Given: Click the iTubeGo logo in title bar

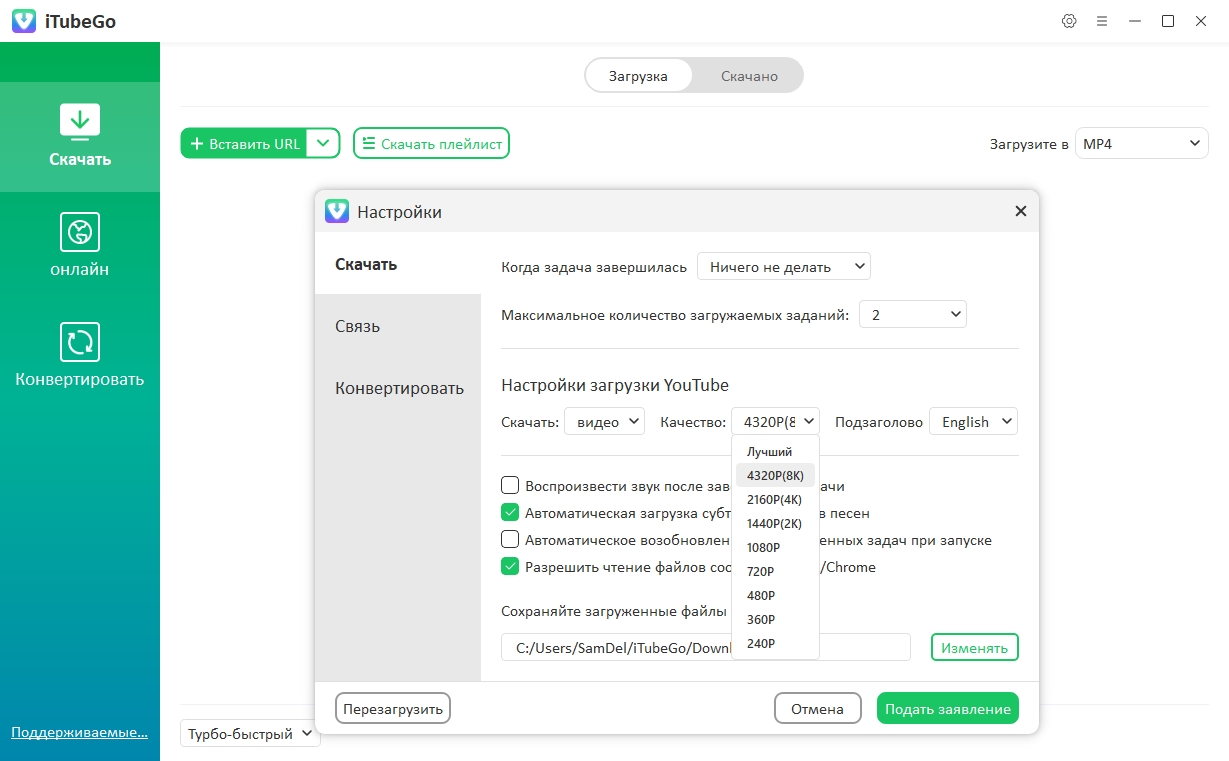Looking at the screenshot, I should point(24,21).
